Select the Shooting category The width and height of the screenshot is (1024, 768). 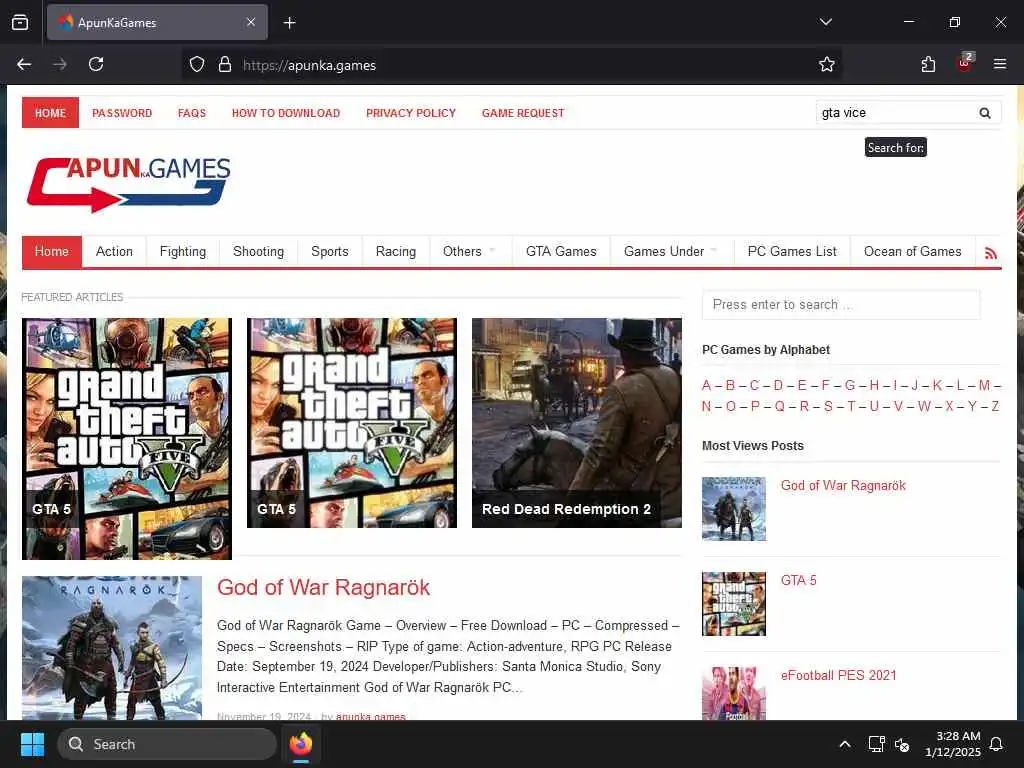[259, 251]
